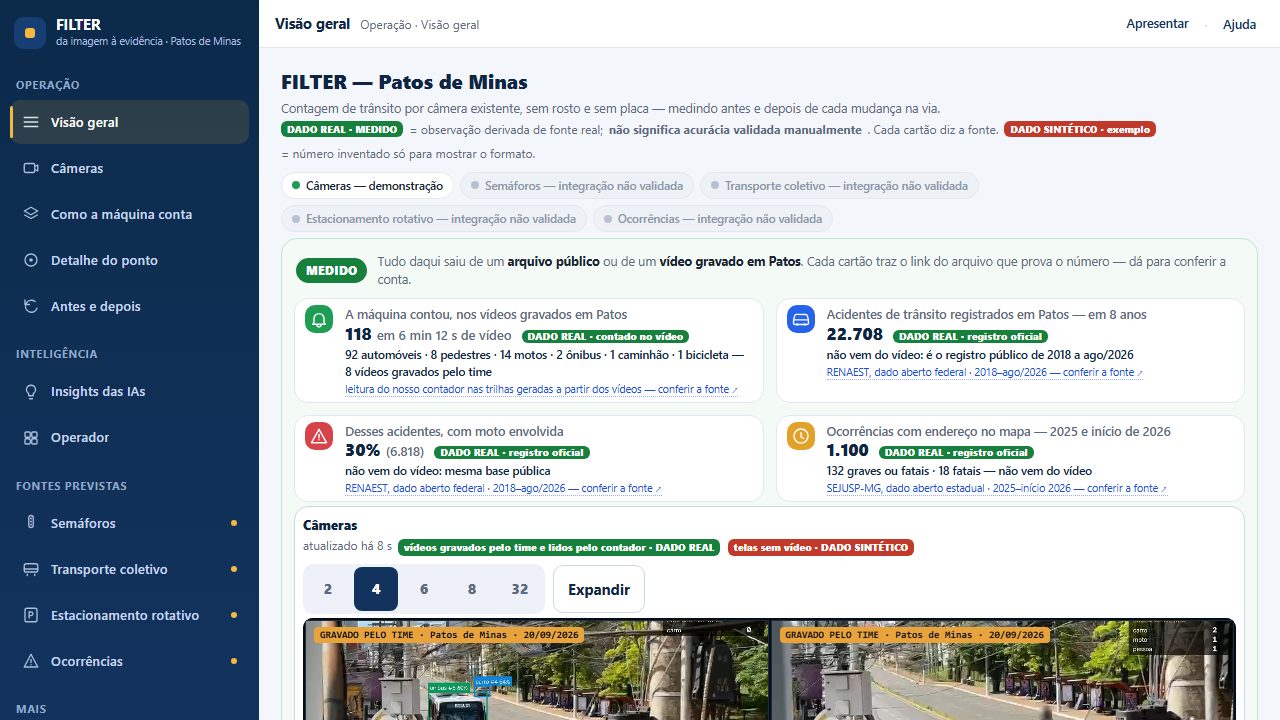Click the traffic light icon for Semáforos
The height and width of the screenshot is (720, 1280).
pyautogui.click(x=31, y=523)
